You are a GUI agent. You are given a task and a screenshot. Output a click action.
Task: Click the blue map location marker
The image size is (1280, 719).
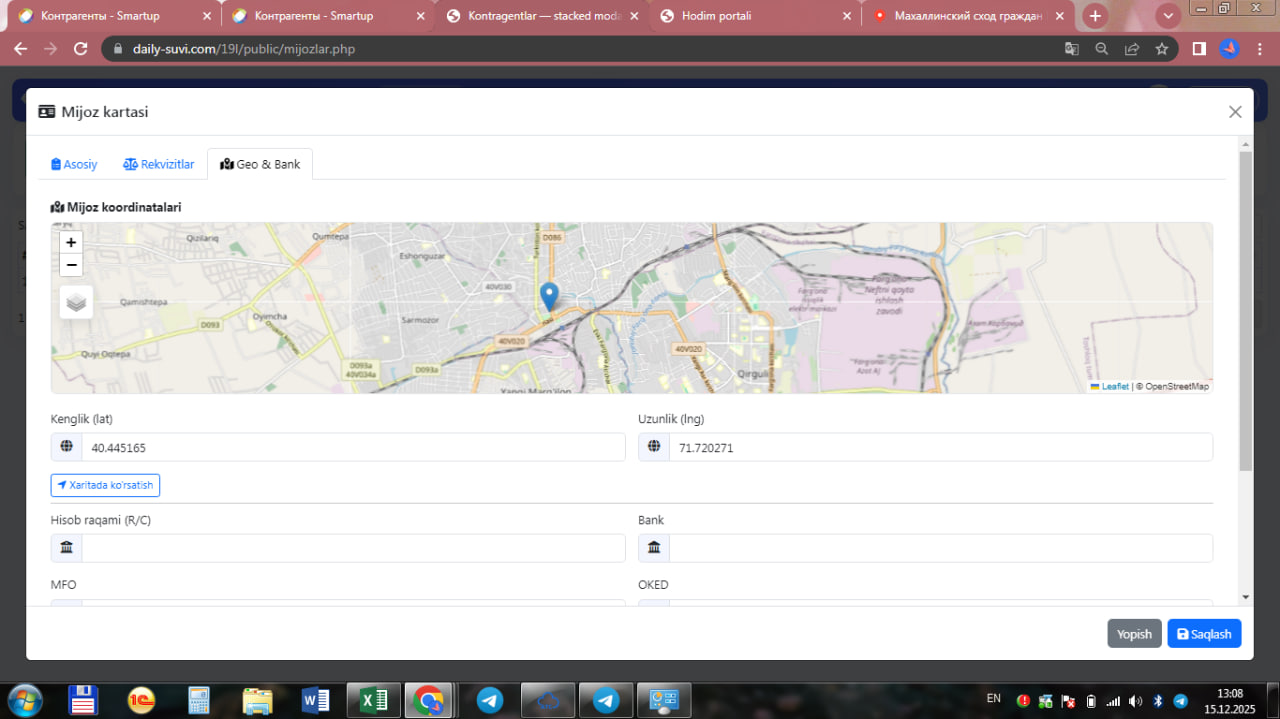549,296
